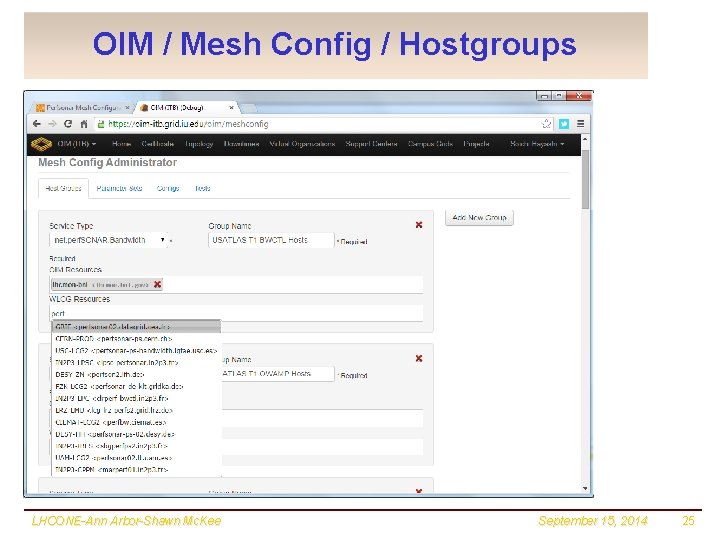Click the Add New Group button

point(479,218)
